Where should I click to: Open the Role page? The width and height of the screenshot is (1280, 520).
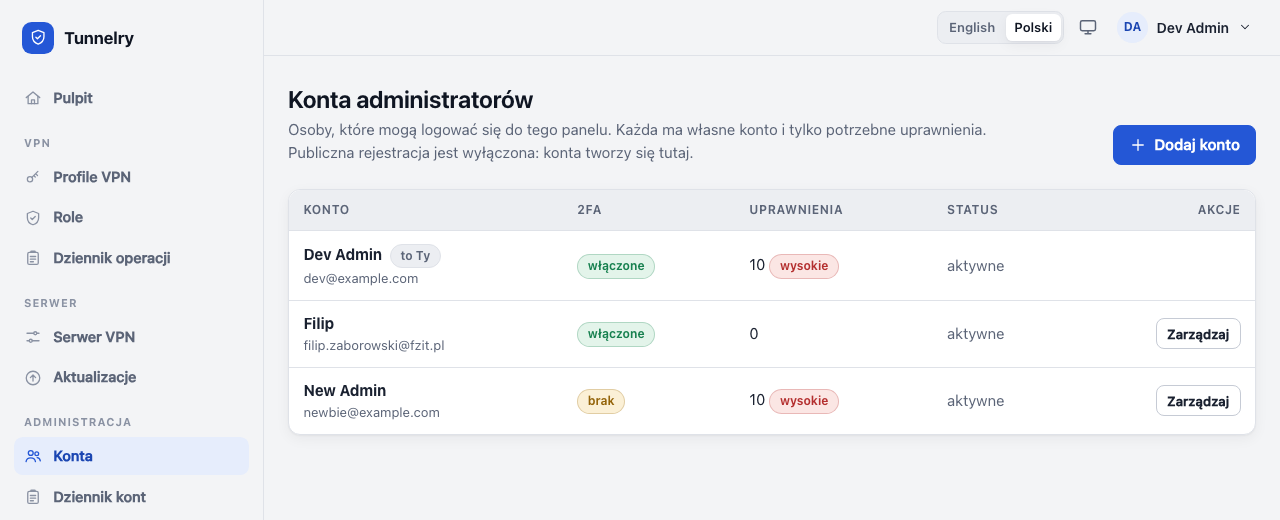pos(131,217)
